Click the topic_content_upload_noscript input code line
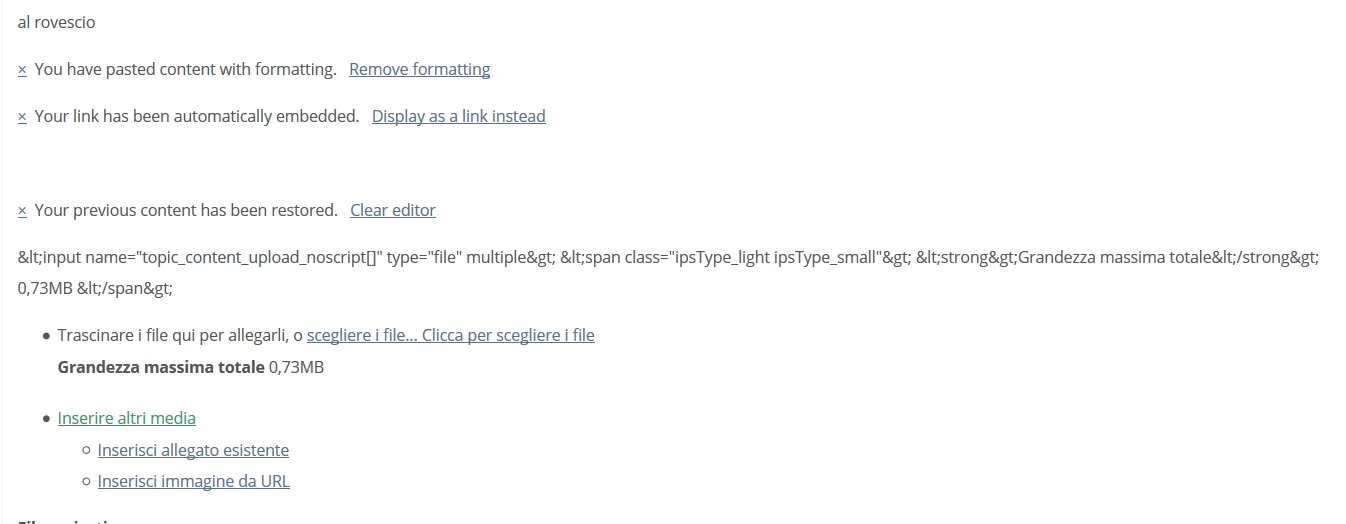Screen dimensions: 1346x524 (x=668, y=257)
